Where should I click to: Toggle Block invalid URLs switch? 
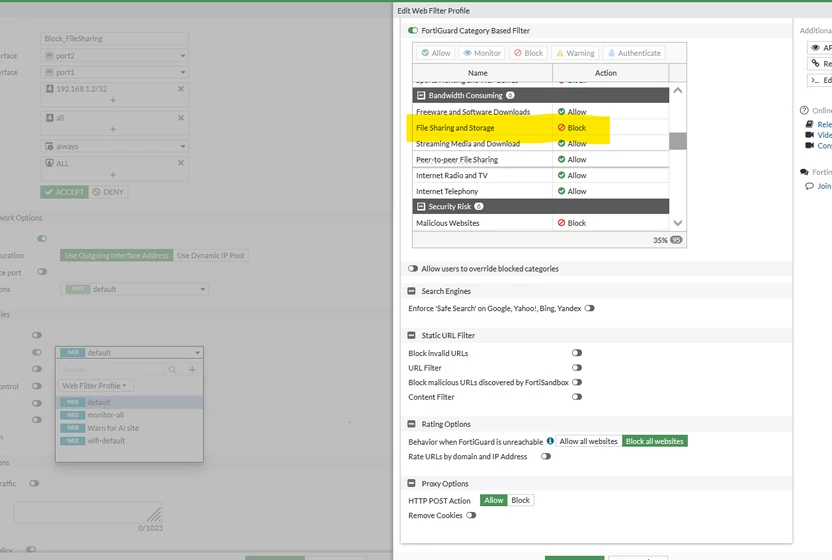point(577,353)
